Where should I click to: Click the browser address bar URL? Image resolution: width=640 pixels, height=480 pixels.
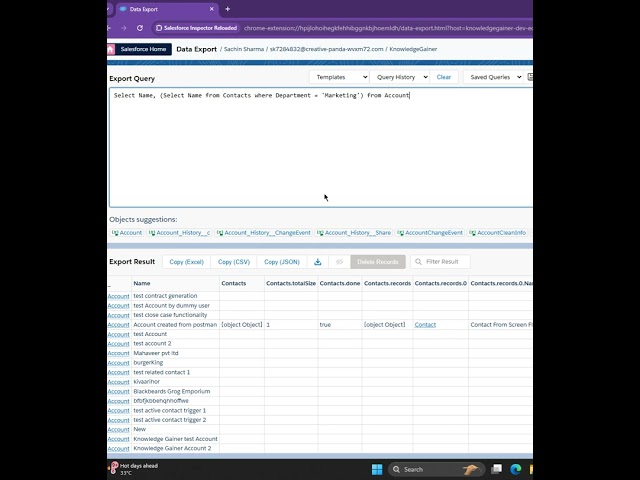click(388, 28)
